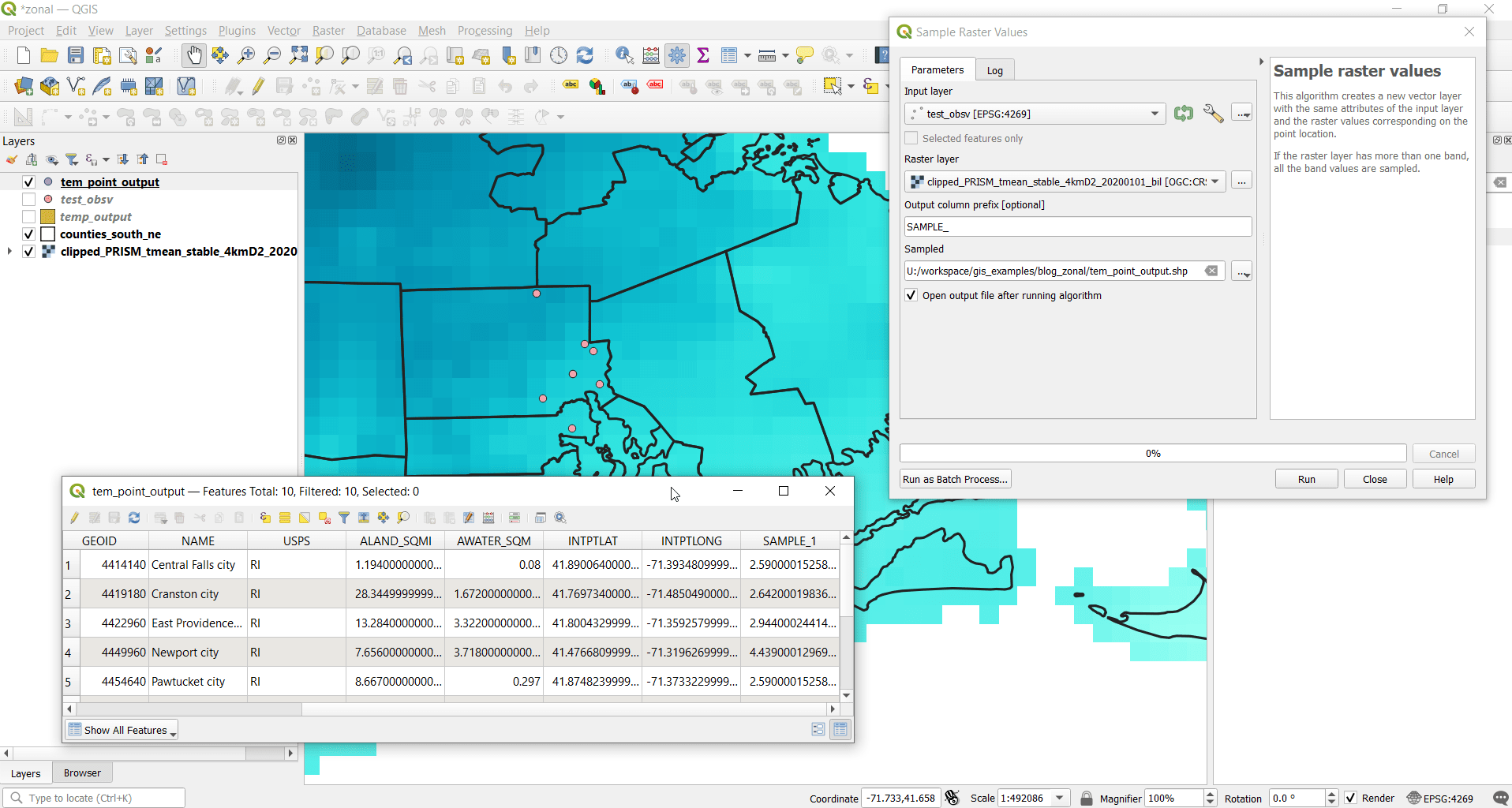1512x808 pixels.
Task: Open Show All Features filter dropdown
Action: click(122, 730)
